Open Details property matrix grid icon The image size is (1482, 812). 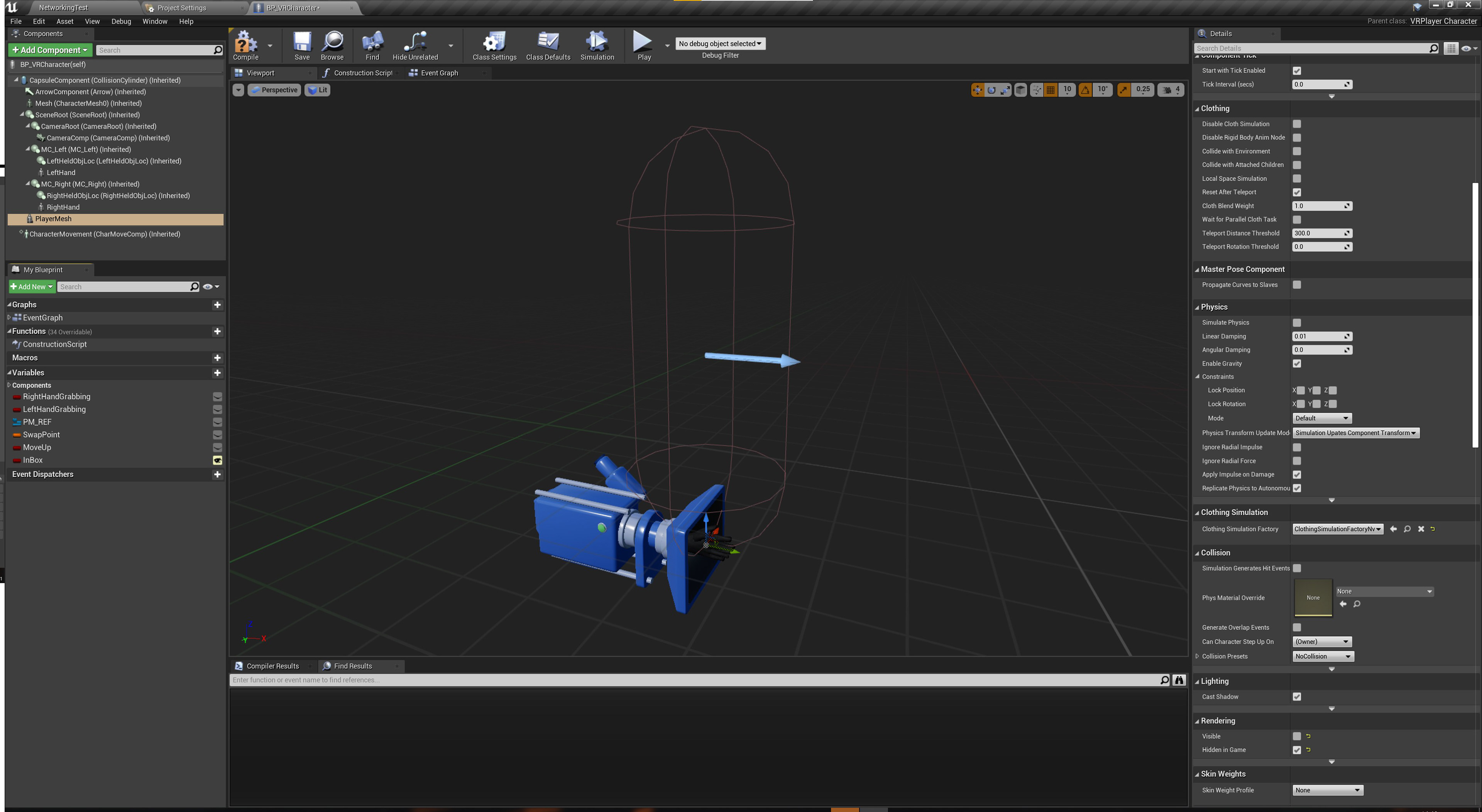pos(1451,48)
